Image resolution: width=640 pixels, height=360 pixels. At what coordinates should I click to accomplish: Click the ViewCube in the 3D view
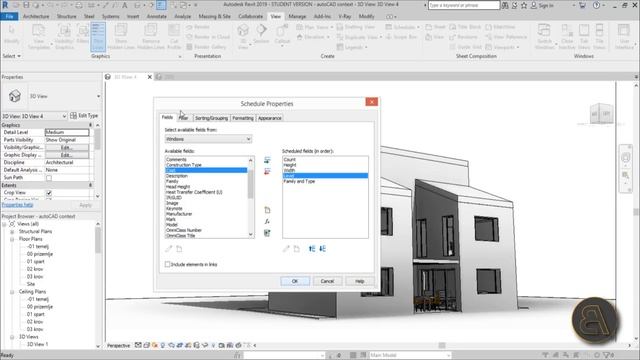601,114
